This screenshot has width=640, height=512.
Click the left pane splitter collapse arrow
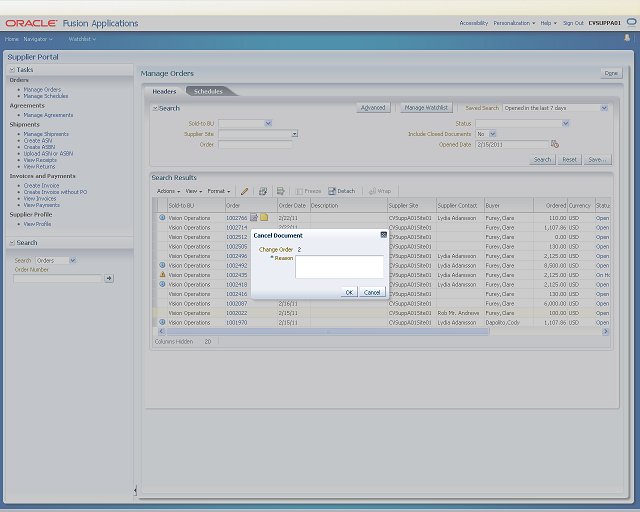point(135,490)
